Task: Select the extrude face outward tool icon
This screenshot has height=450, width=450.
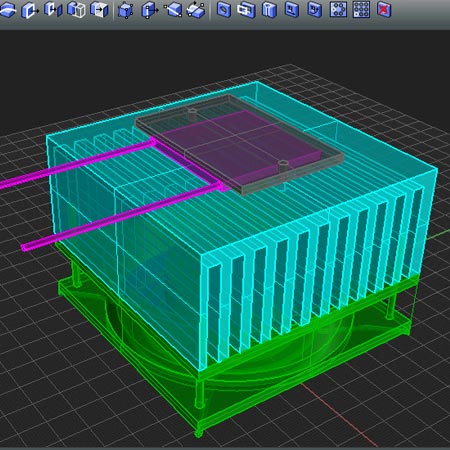Action: click(30, 10)
